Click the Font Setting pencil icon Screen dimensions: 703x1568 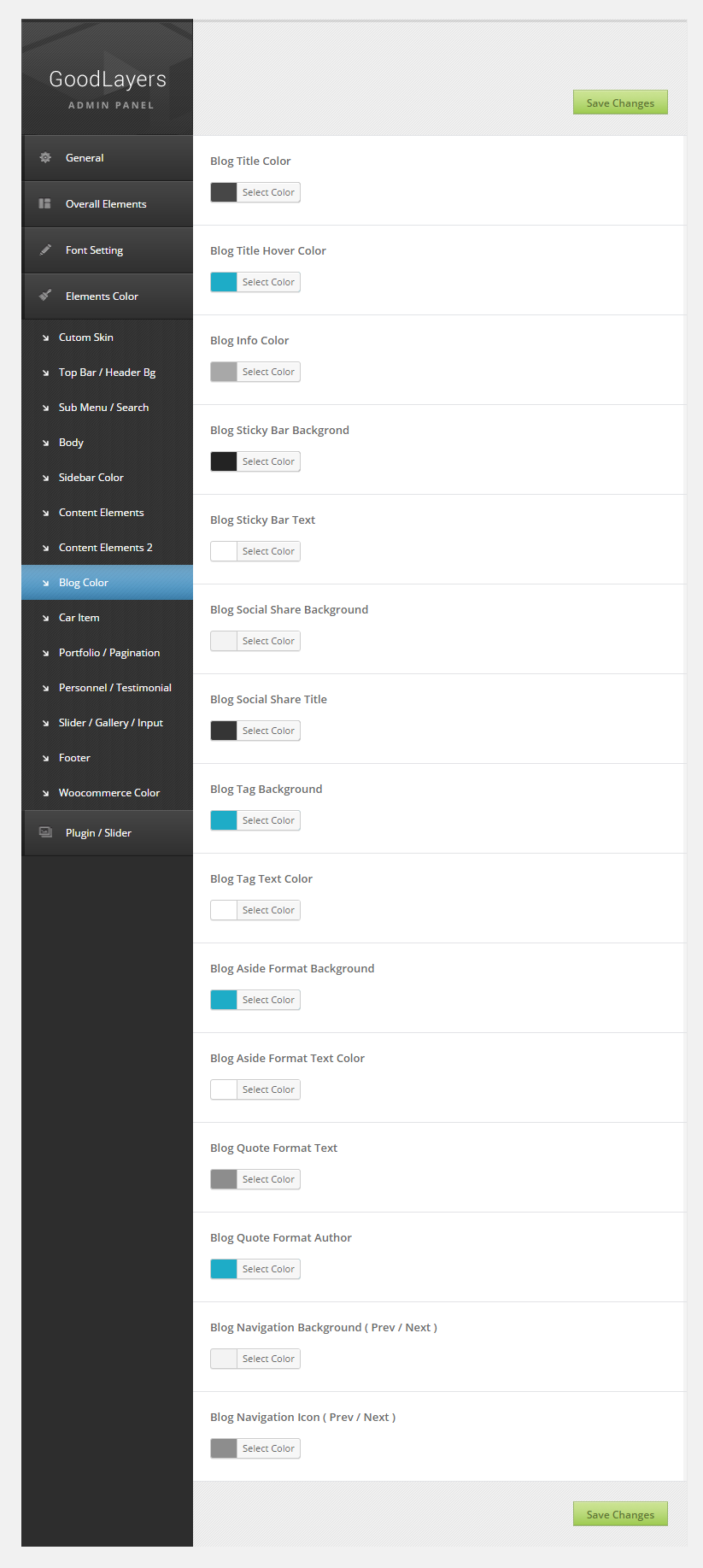pos(45,250)
